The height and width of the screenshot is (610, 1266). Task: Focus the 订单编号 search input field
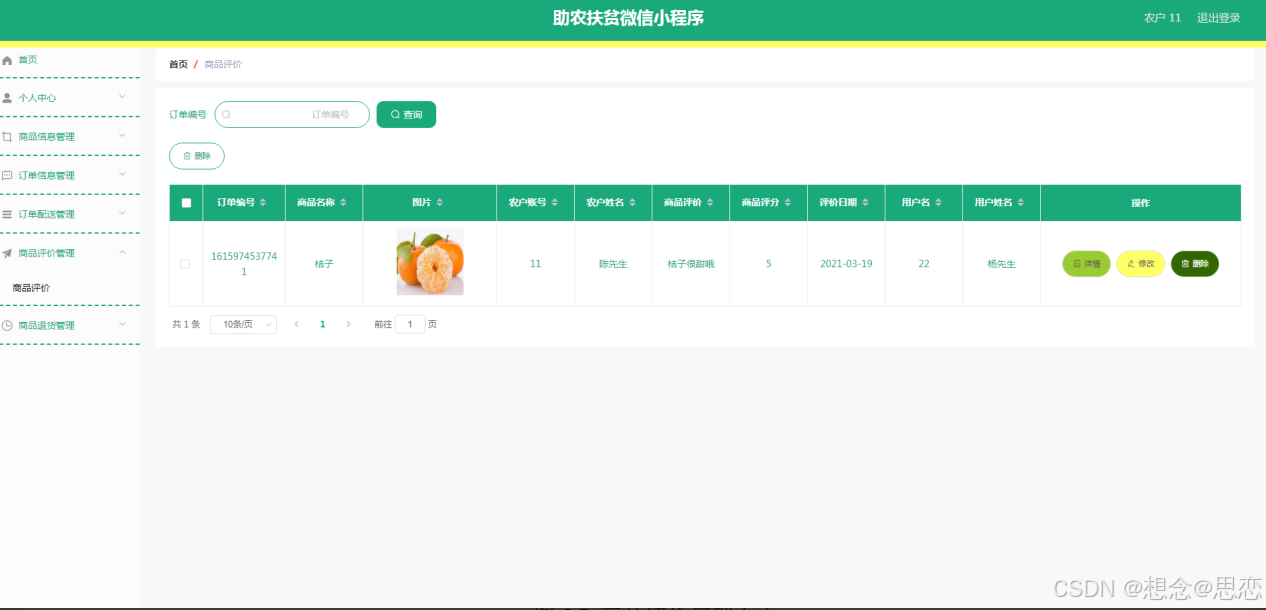click(x=292, y=115)
